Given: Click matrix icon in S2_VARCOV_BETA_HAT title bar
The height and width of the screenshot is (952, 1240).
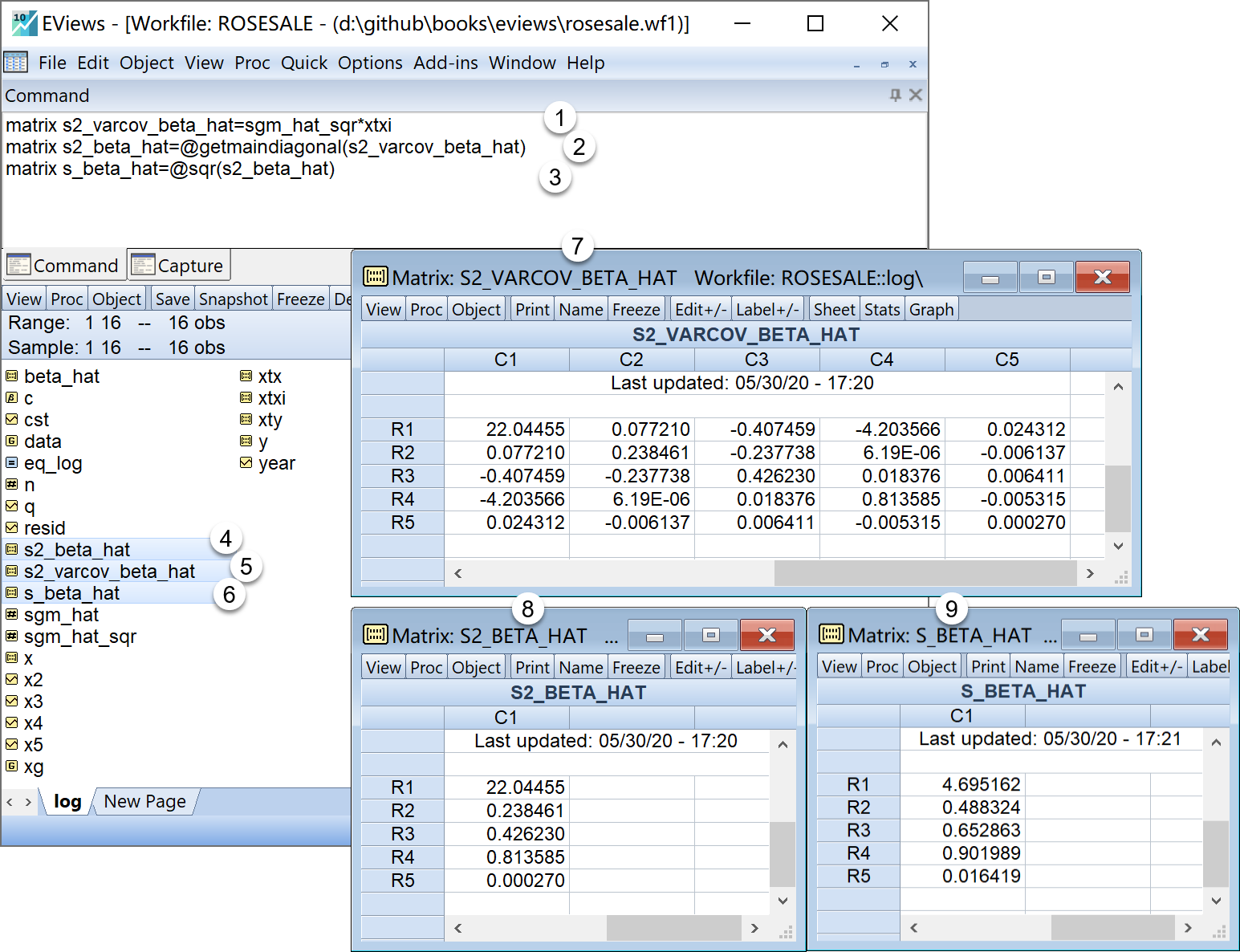Looking at the screenshot, I should (375, 277).
